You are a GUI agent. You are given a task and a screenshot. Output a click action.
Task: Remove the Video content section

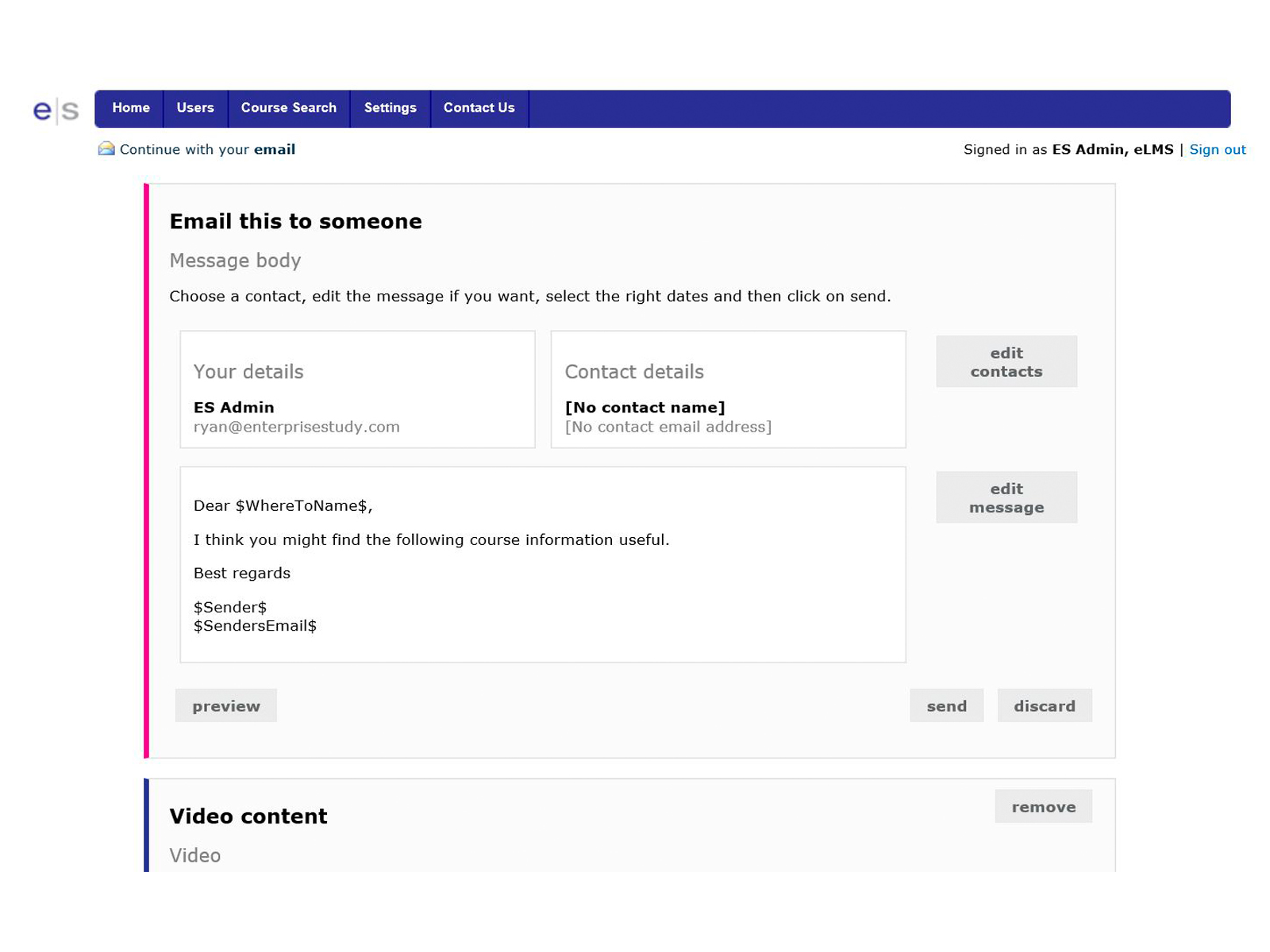[1043, 807]
